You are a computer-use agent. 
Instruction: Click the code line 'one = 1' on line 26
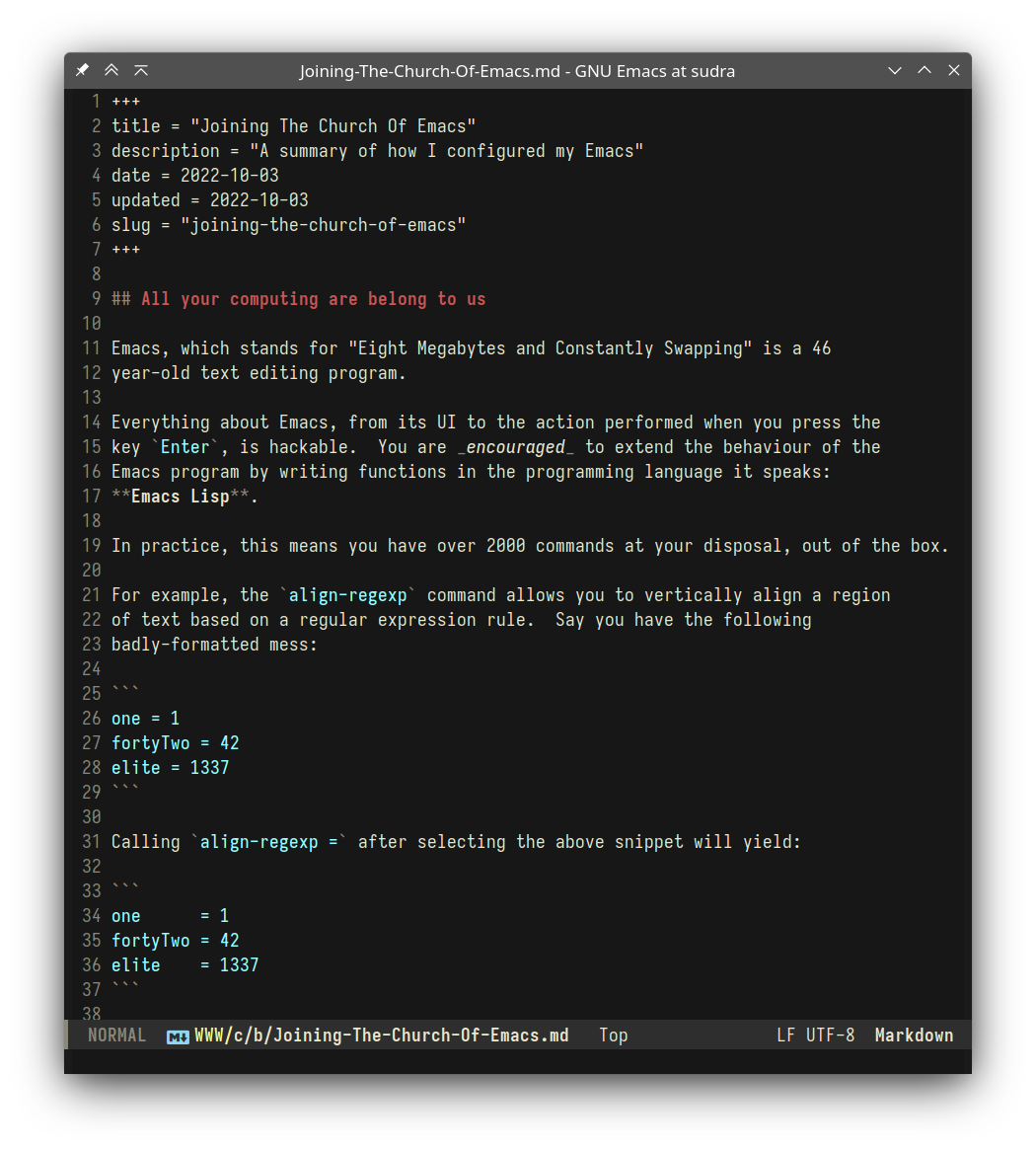145,719
